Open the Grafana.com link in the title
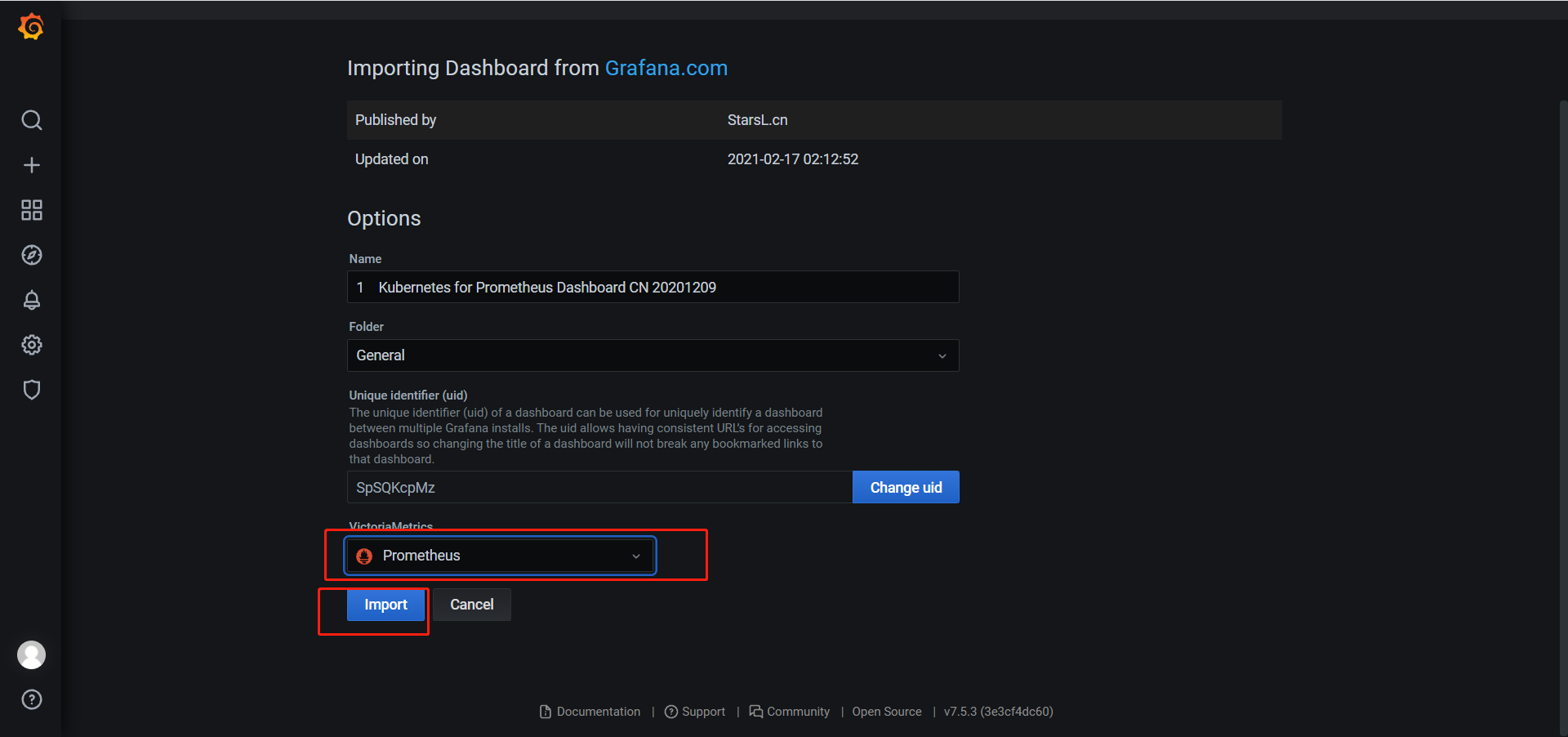 click(666, 68)
